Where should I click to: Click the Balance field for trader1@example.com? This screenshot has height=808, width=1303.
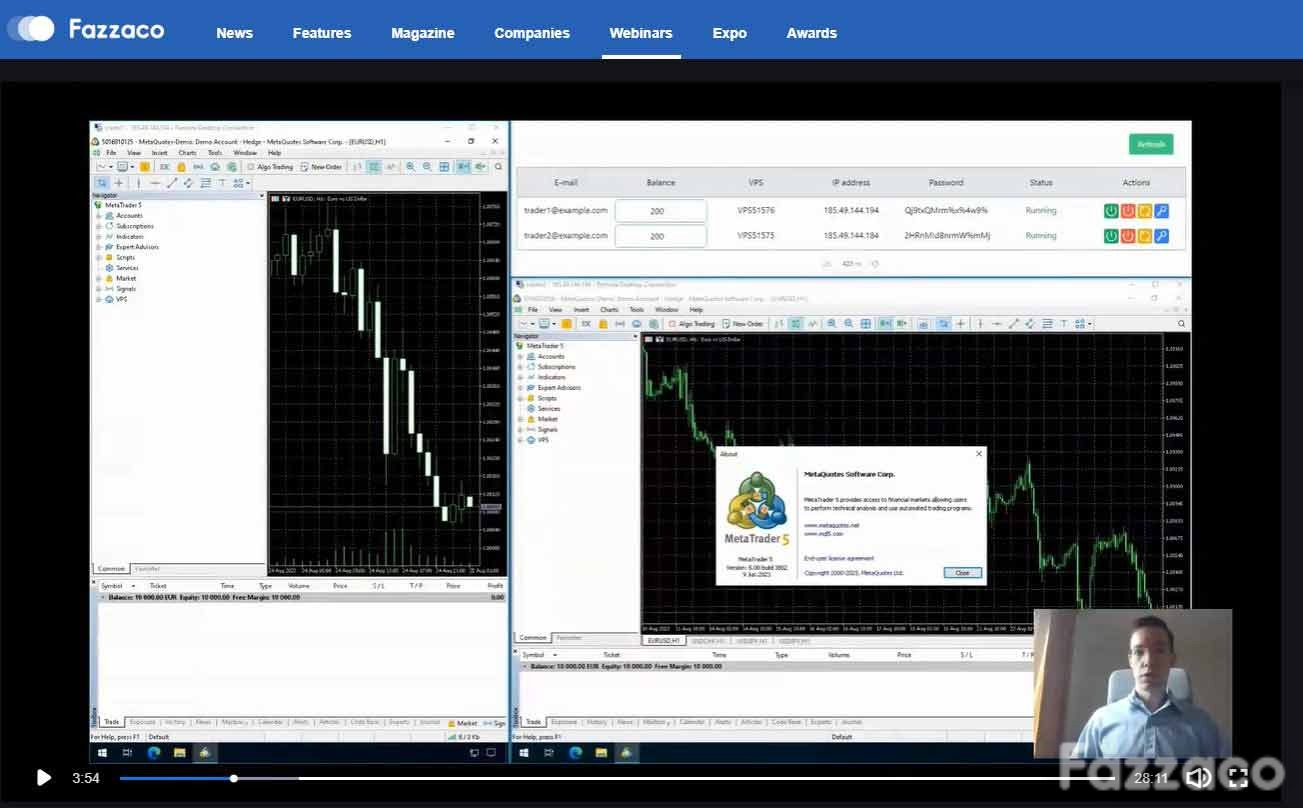click(x=660, y=211)
